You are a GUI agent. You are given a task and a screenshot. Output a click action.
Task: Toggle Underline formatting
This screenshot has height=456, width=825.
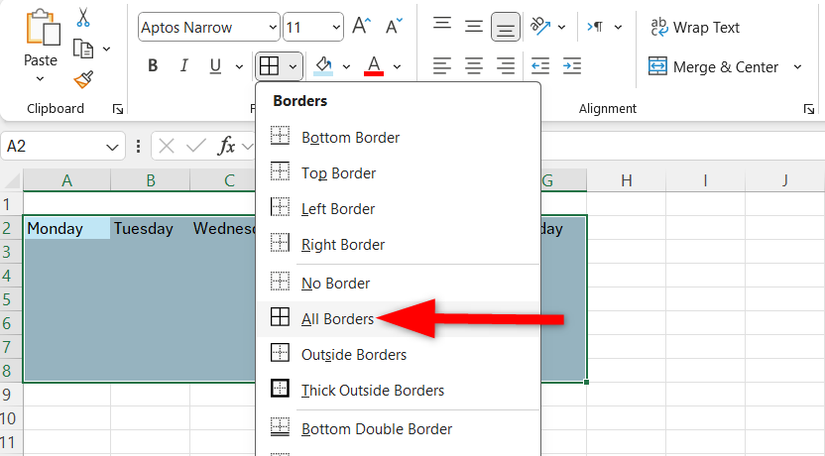coord(215,66)
